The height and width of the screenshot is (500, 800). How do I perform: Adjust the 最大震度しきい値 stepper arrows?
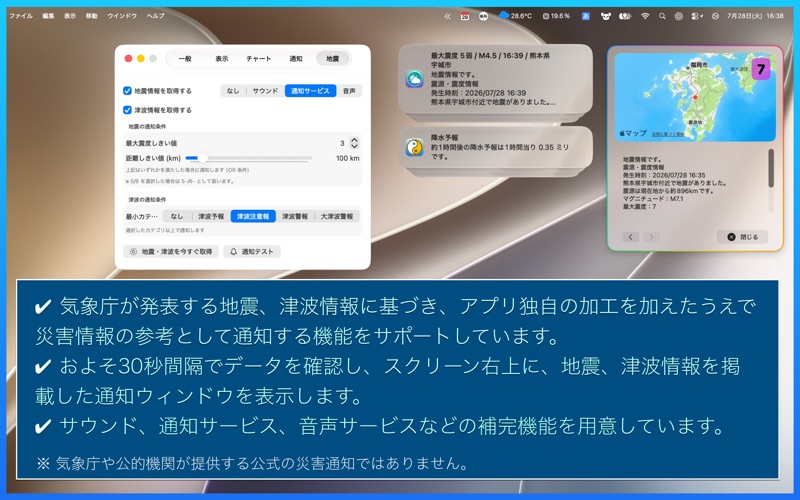pos(354,143)
